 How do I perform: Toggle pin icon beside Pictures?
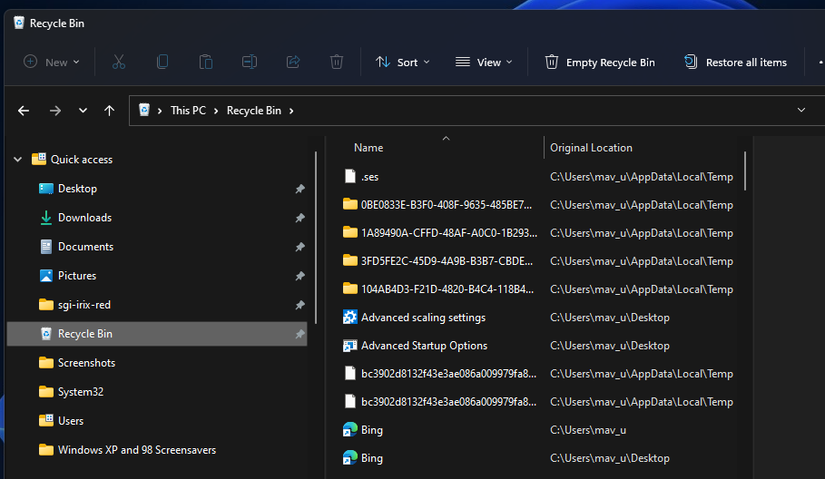[299, 276]
